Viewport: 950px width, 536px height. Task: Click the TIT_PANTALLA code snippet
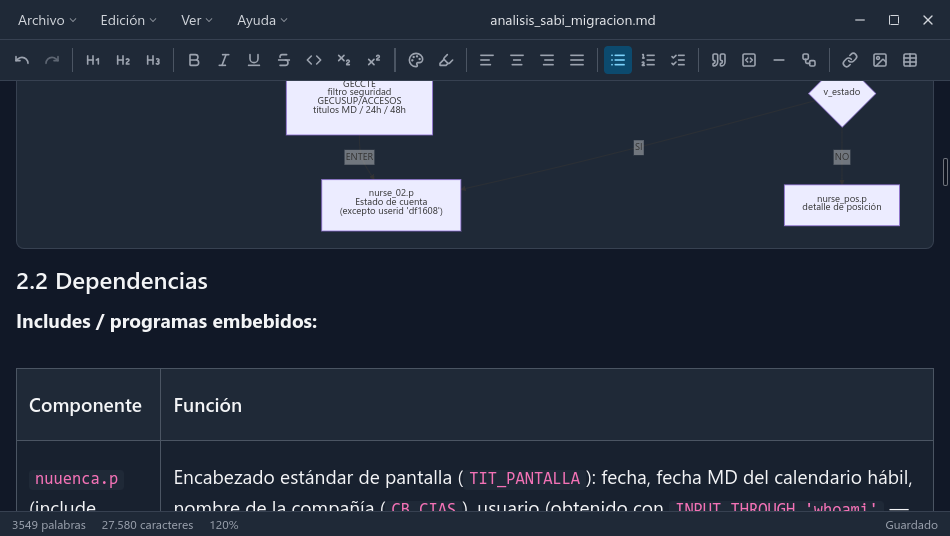(524, 478)
